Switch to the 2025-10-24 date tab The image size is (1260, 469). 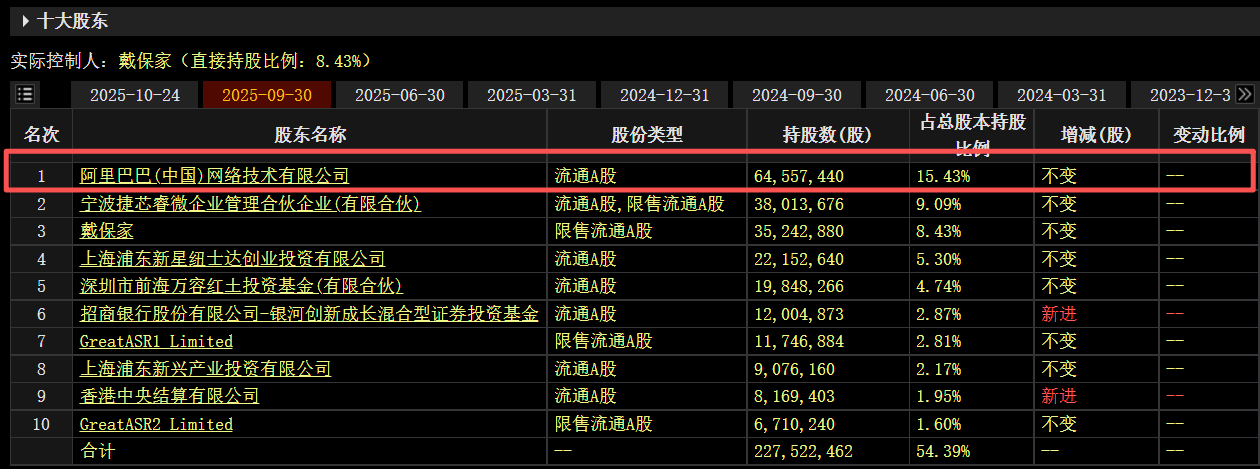(135, 95)
